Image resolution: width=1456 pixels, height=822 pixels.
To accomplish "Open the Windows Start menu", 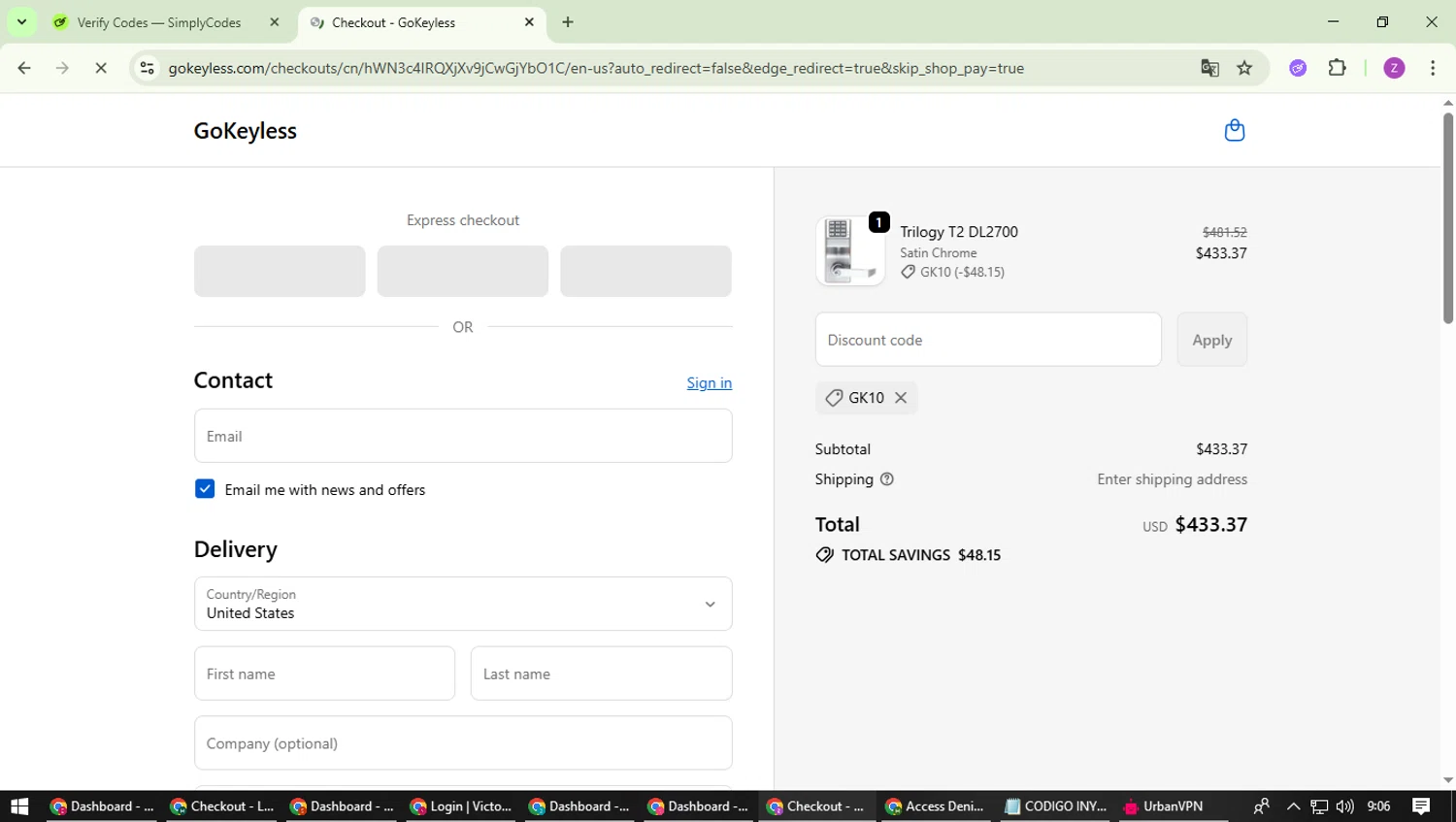I will click(x=19, y=806).
